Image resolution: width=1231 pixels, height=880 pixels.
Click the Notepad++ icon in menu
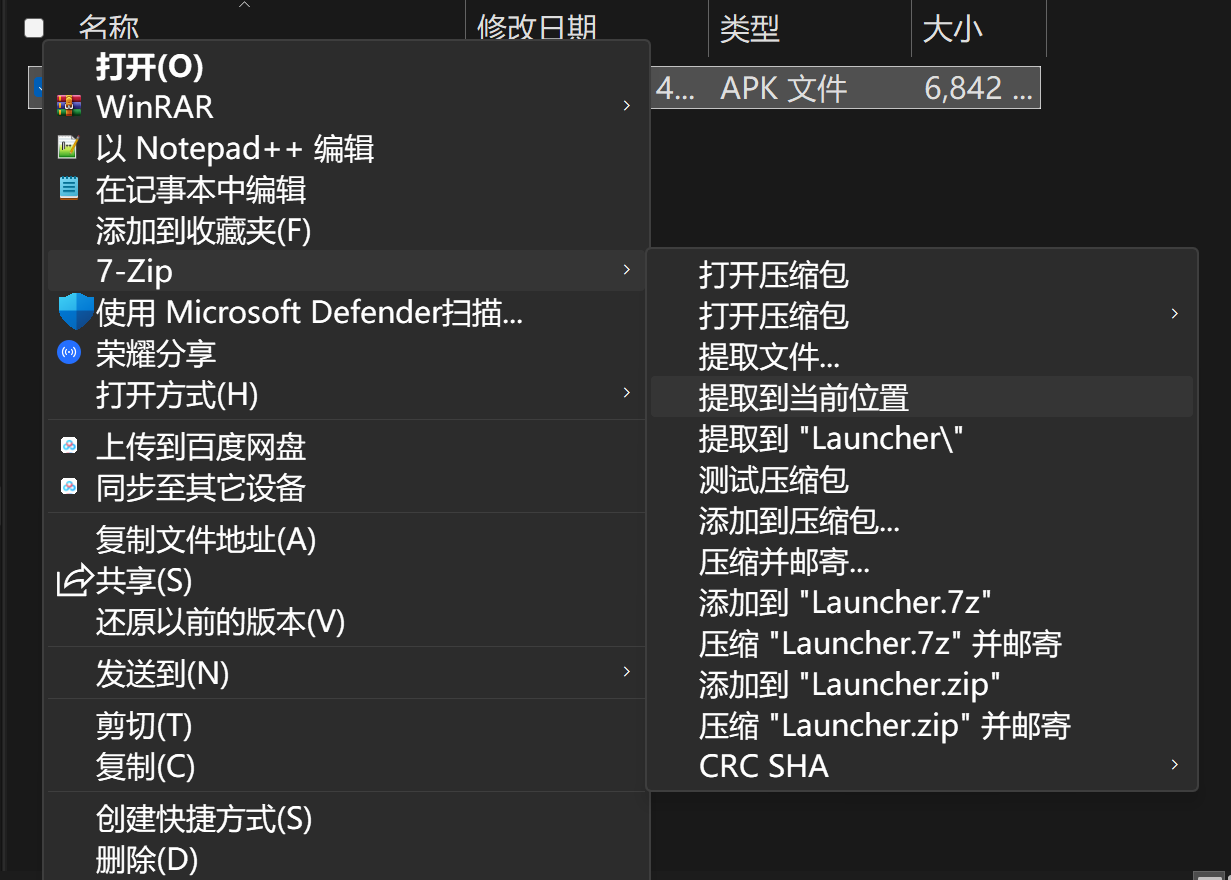68,148
